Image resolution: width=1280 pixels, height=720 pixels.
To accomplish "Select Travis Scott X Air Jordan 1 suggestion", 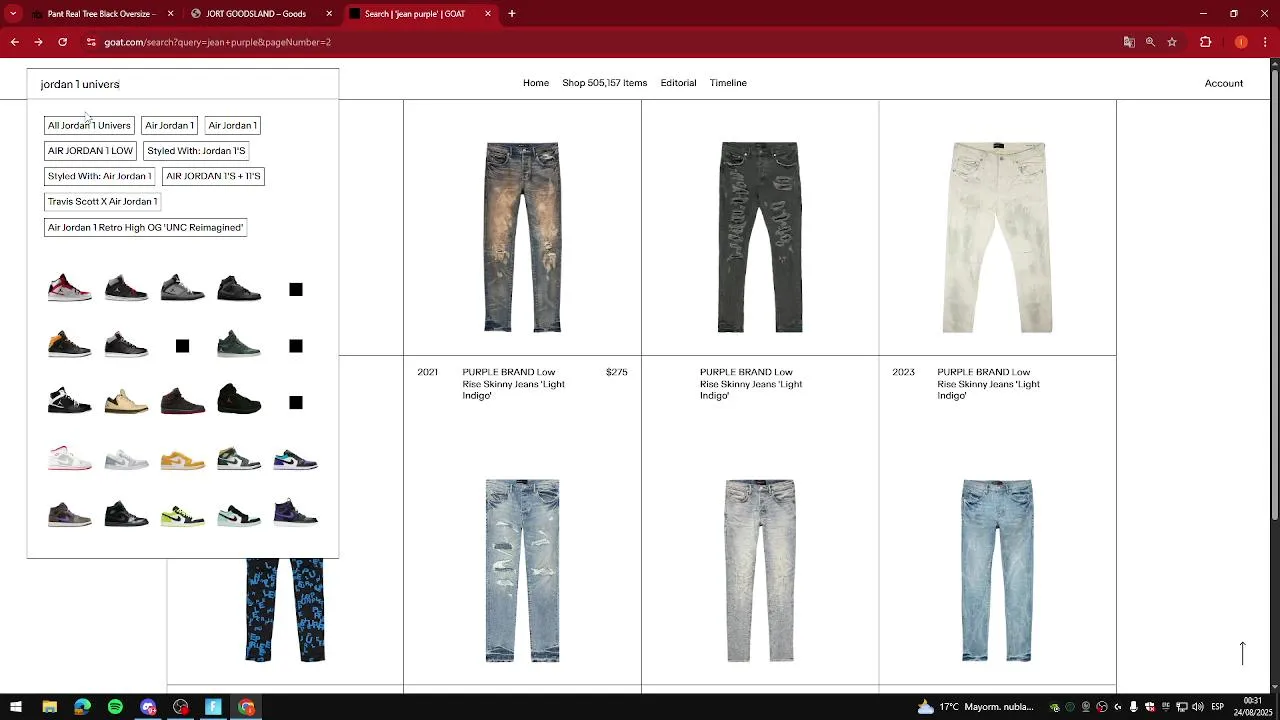I will [x=102, y=201].
